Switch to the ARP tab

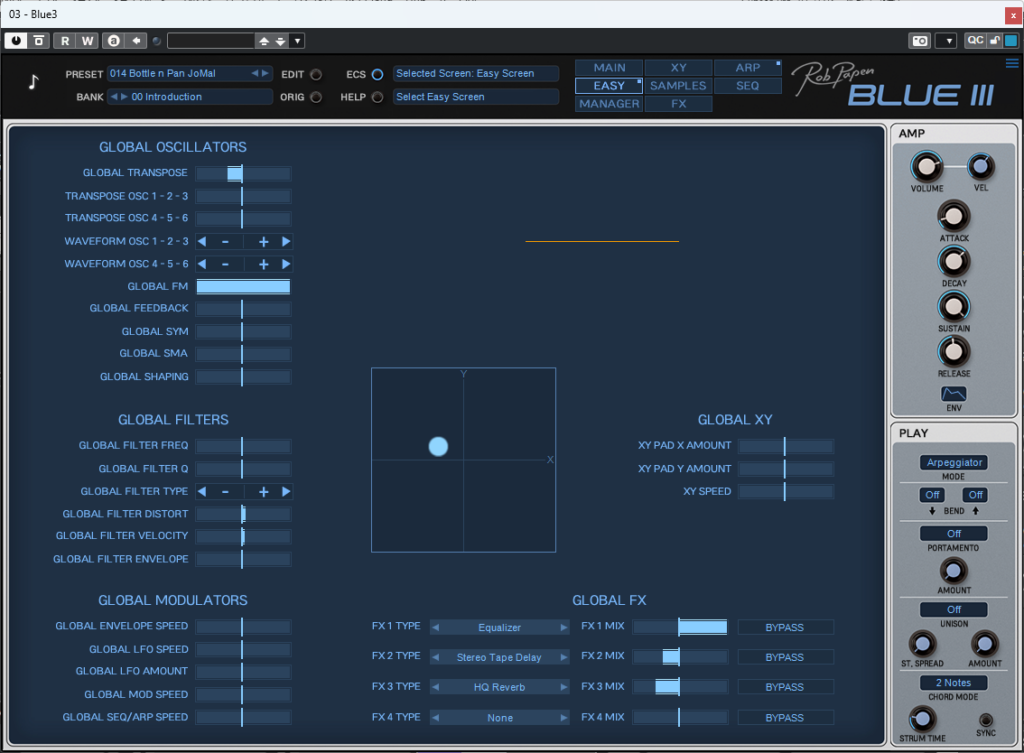pyautogui.click(x=747, y=68)
